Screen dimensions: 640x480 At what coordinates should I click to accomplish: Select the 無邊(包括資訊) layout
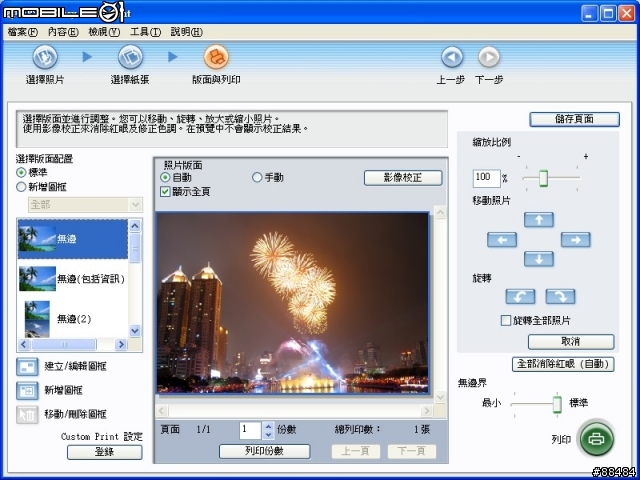pos(72,279)
